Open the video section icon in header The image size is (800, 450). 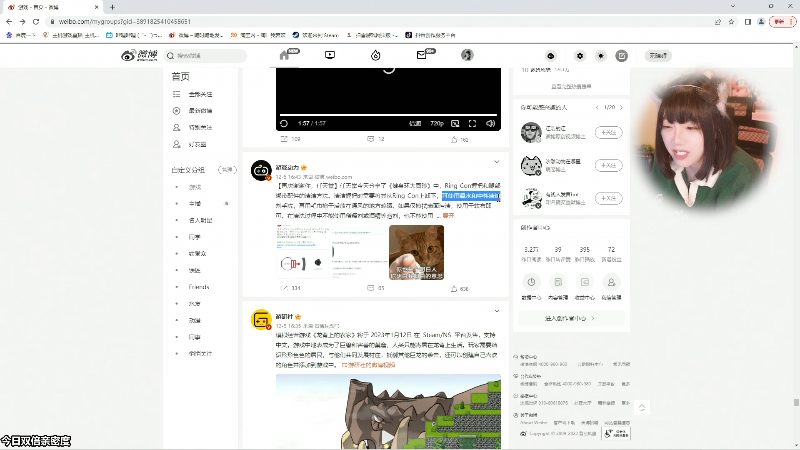tap(330, 55)
